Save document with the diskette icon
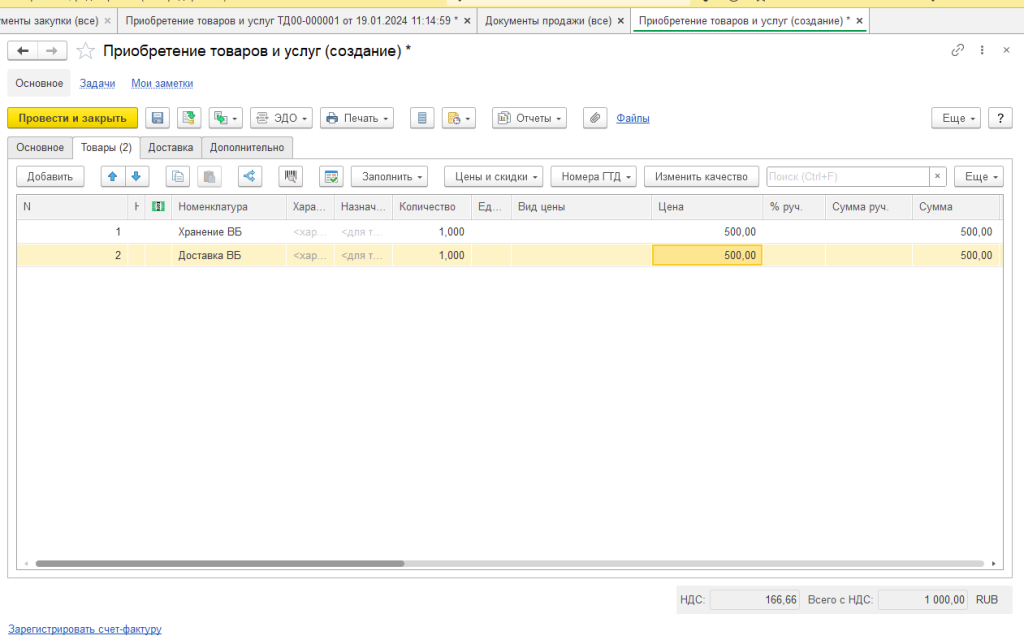Viewport: 1024px width, 640px height. tap(157, 118)
